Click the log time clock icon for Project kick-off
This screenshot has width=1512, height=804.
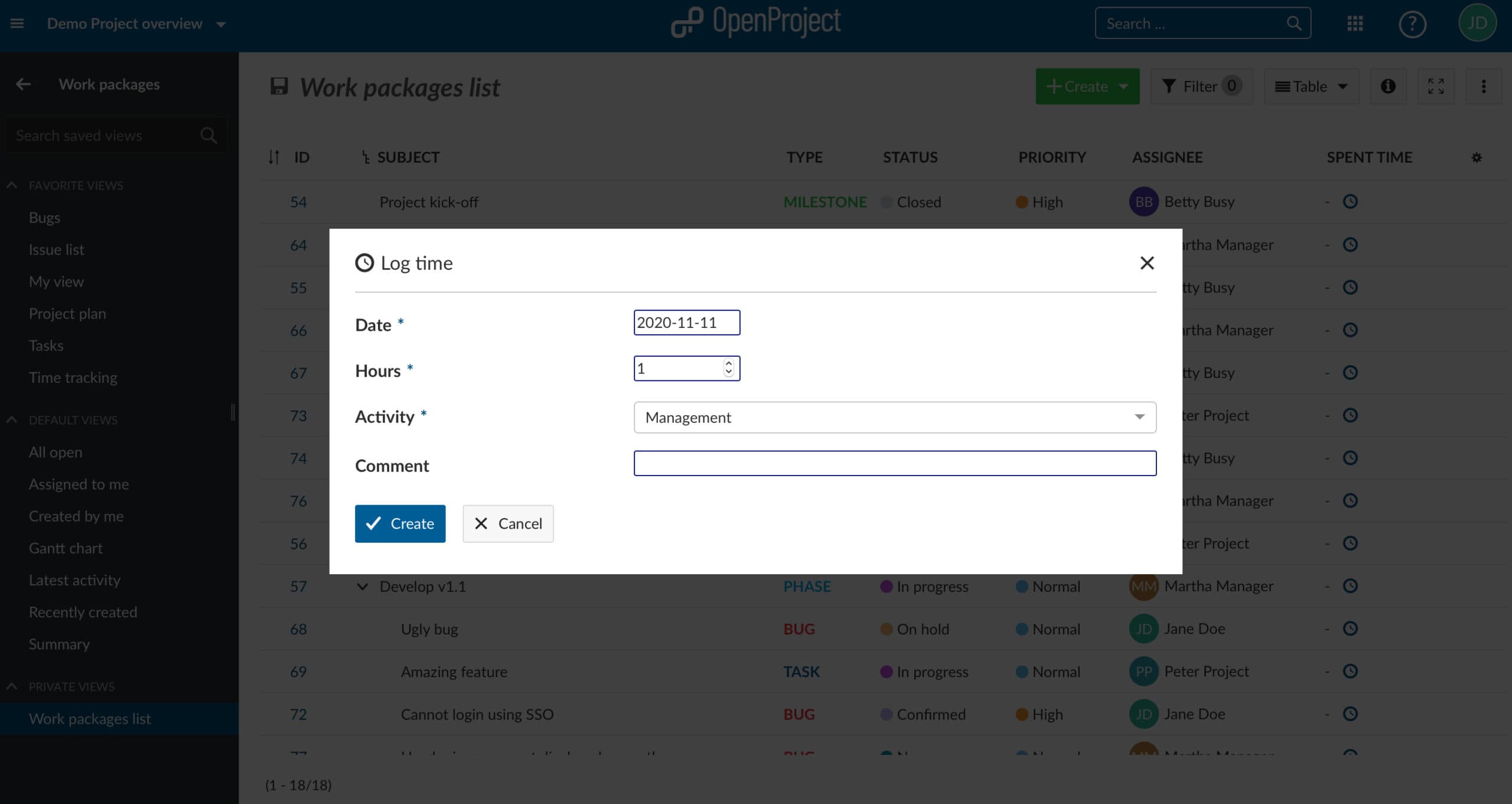click(x=1350, y=201)
